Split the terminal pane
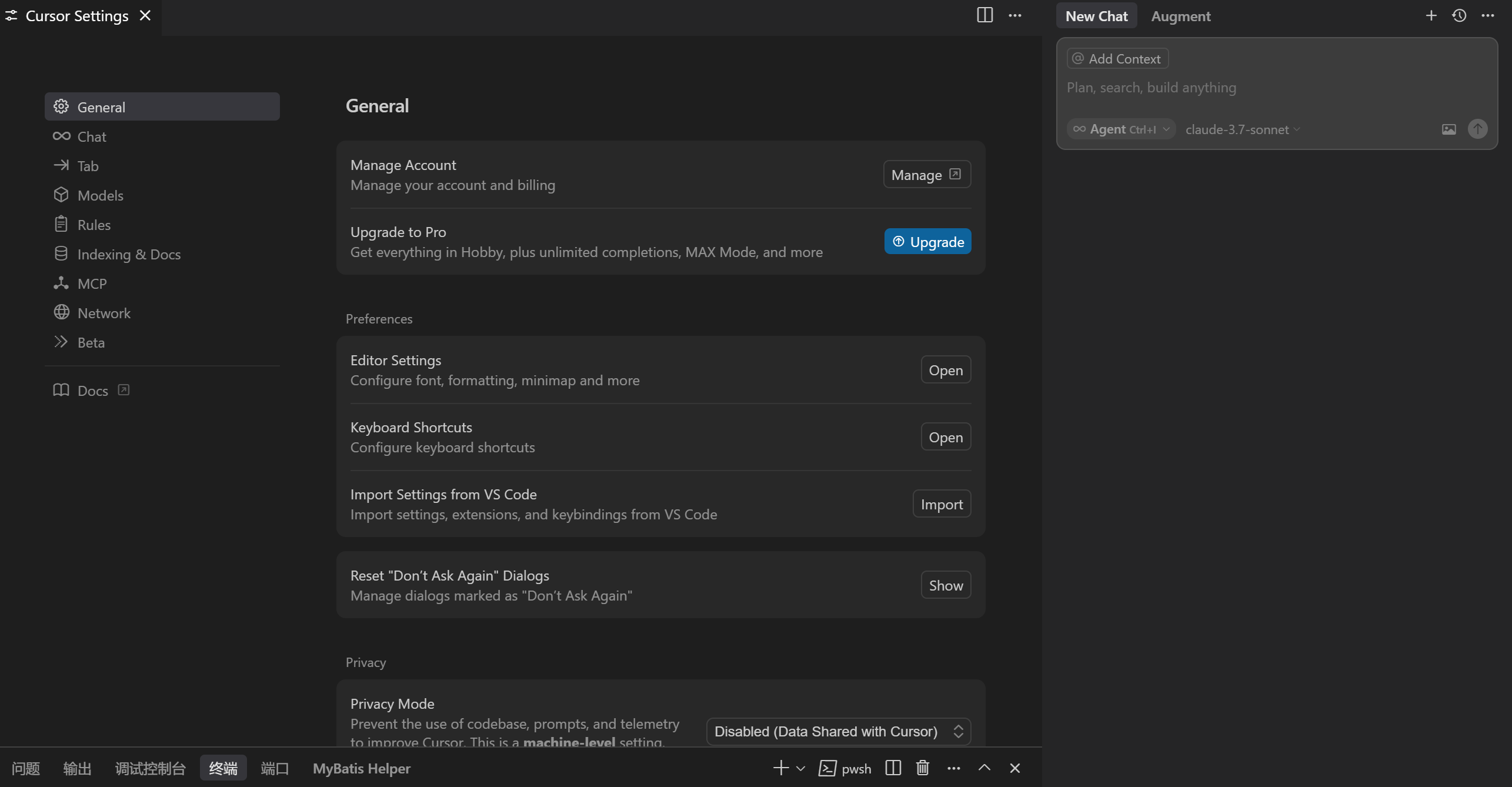The image size is (1512, 787). 893,768
